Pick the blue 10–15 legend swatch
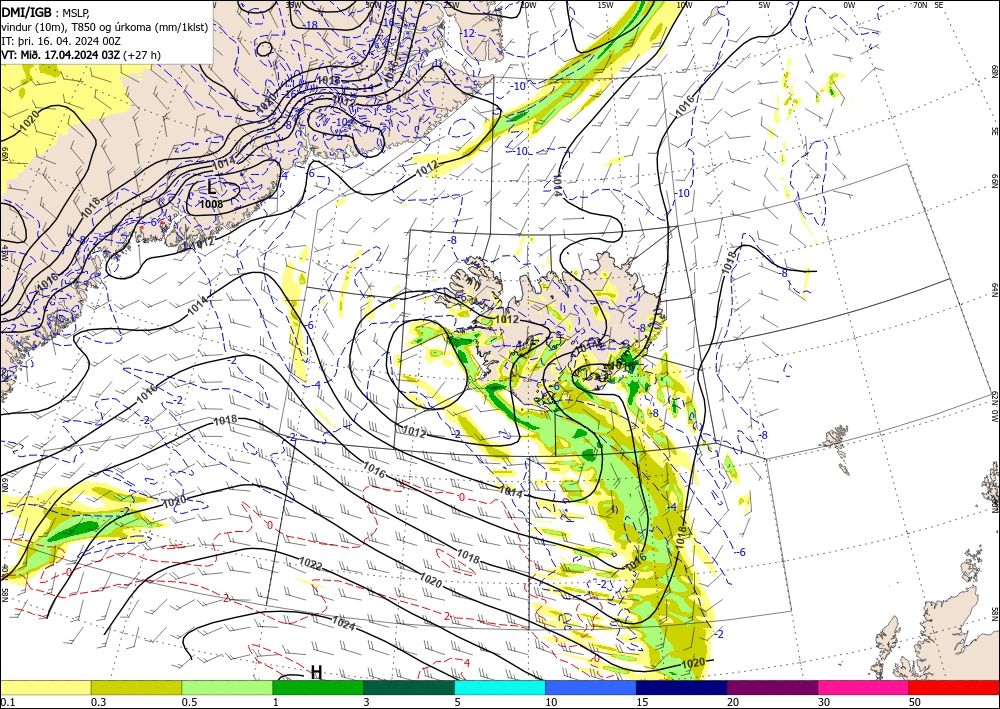The image size is (1000, 709). coord(591,687)
